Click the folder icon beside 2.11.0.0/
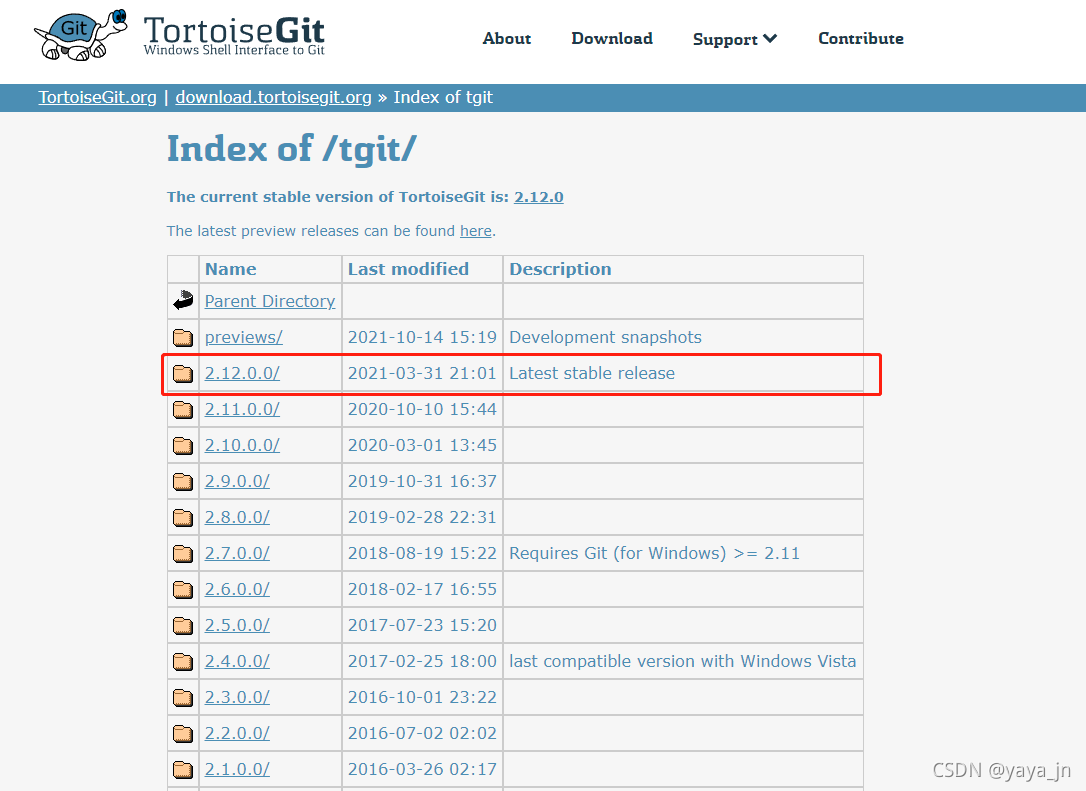 coord(183,409)
